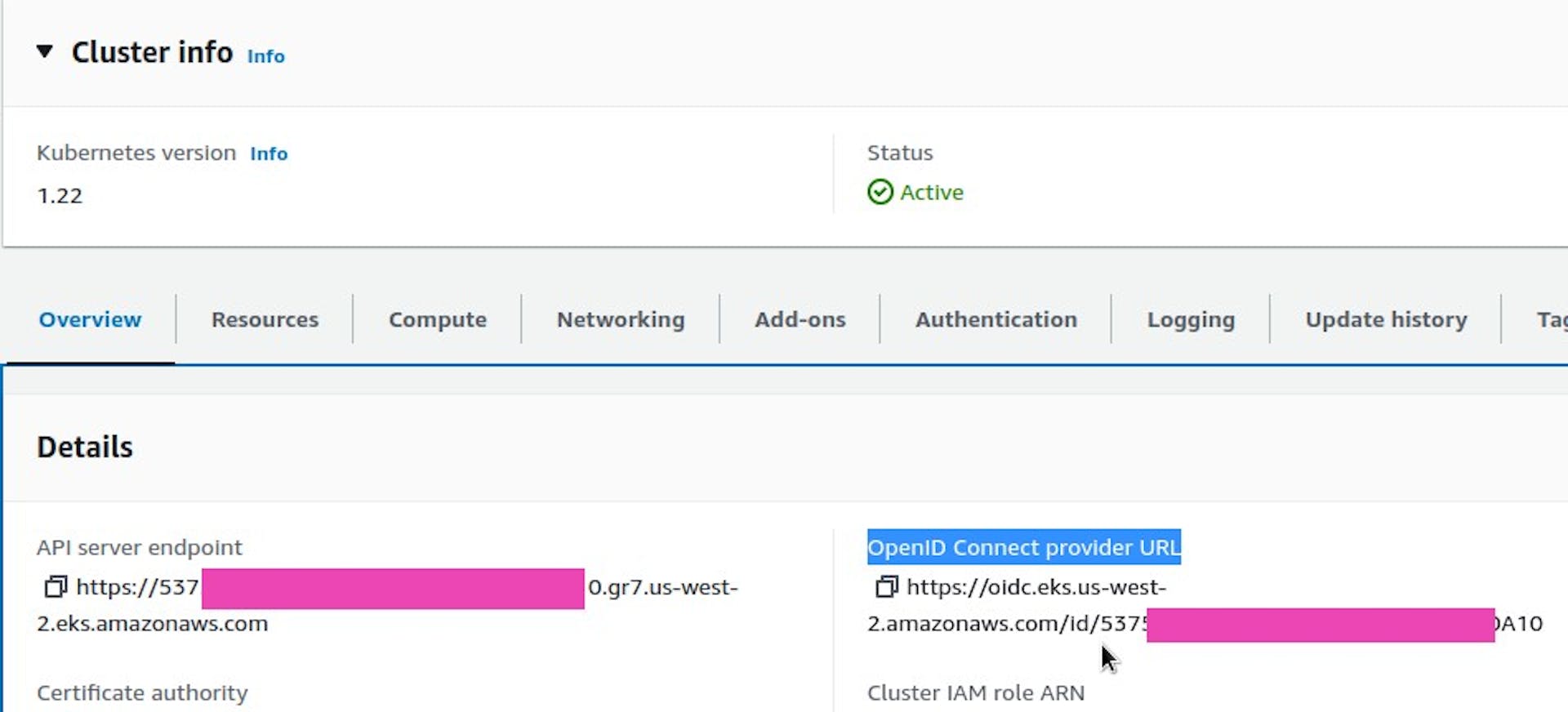Click the highlighted OpenID Connect provider URL label
Viewport: 1568px width, 712px height.
pyautogui.click(x=1023, y=547)
